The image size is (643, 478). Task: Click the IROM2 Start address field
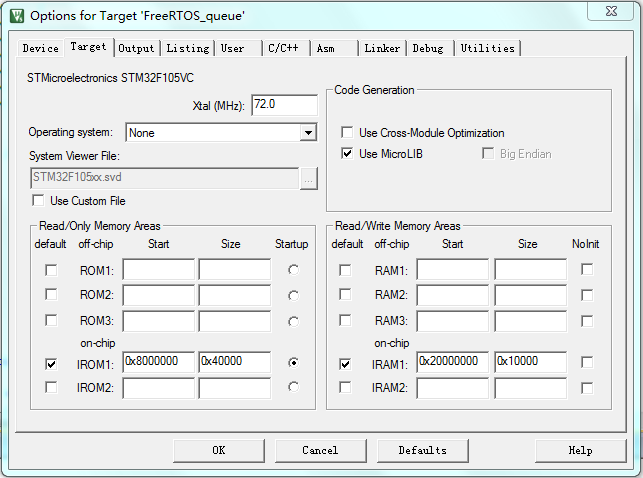[x=159, y=388]
